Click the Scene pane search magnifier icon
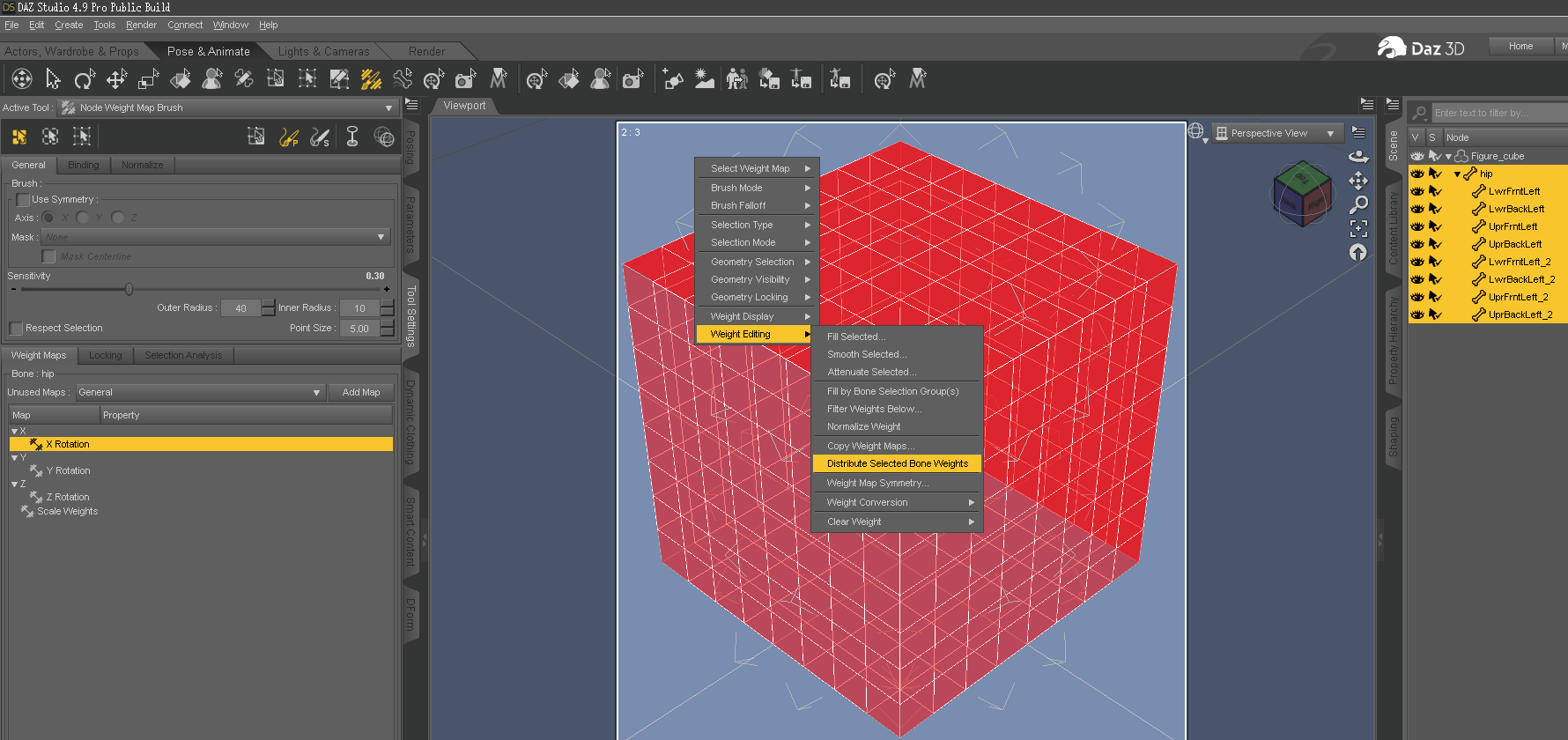Screen dimensions: 1568x740 tap(1419, 113)
